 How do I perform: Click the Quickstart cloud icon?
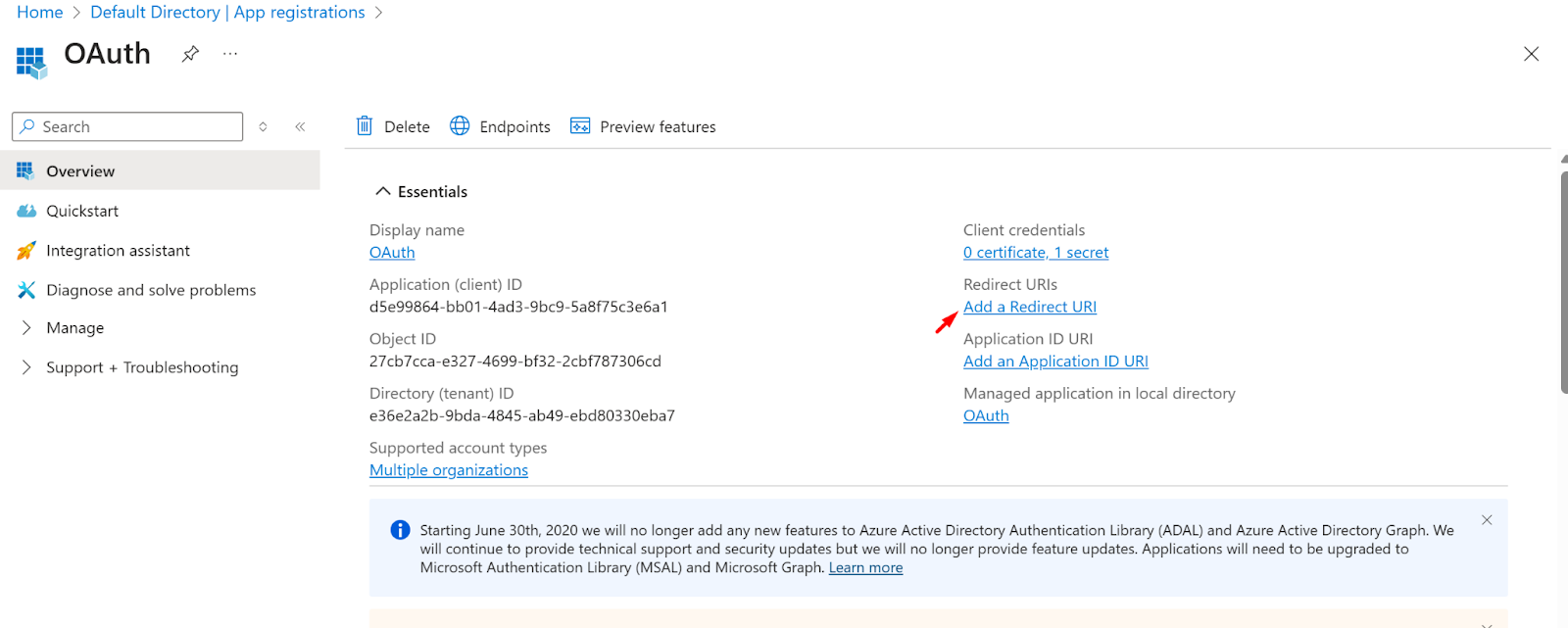pos(26,211)
